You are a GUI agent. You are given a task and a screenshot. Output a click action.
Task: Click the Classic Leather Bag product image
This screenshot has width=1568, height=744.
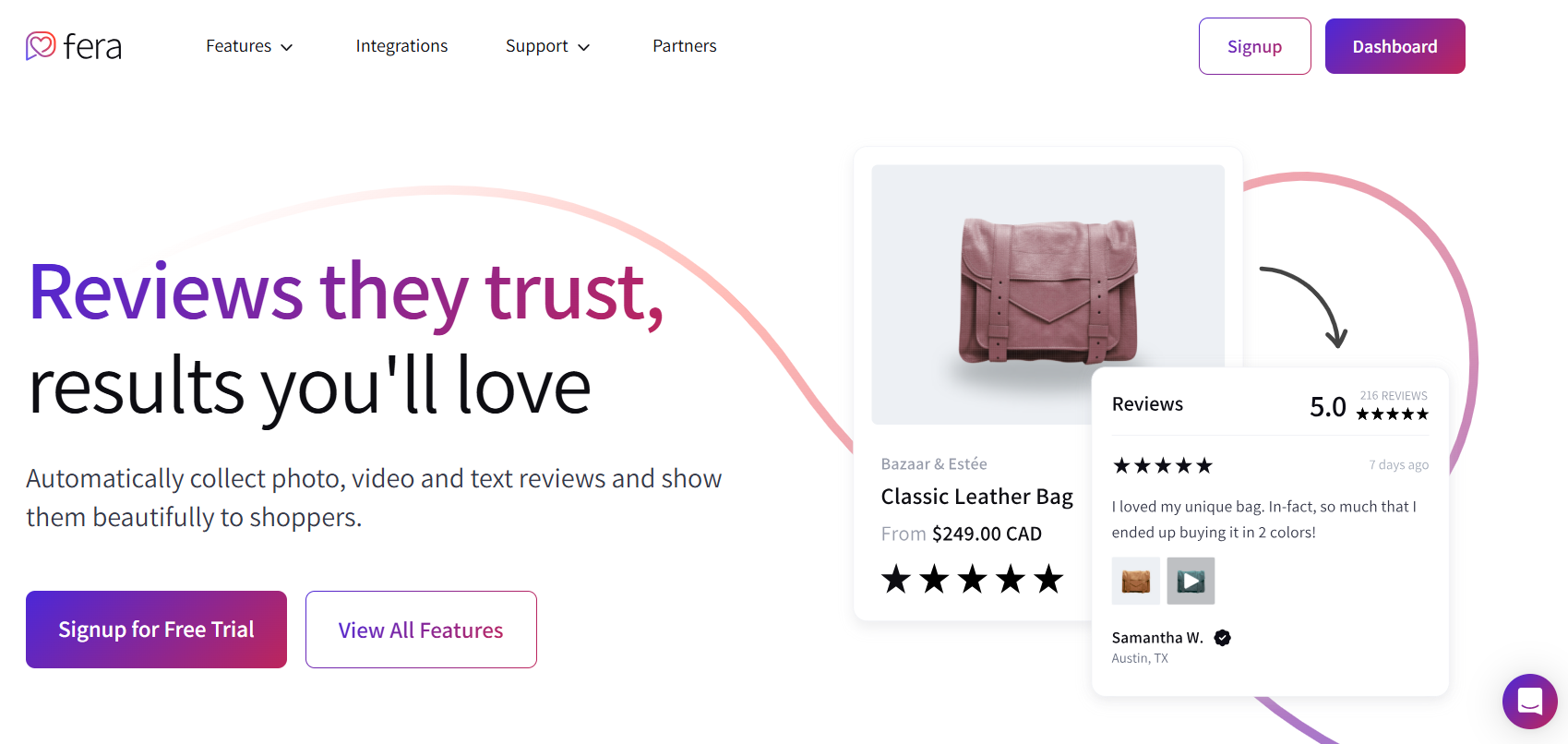tap(1047, 294)
